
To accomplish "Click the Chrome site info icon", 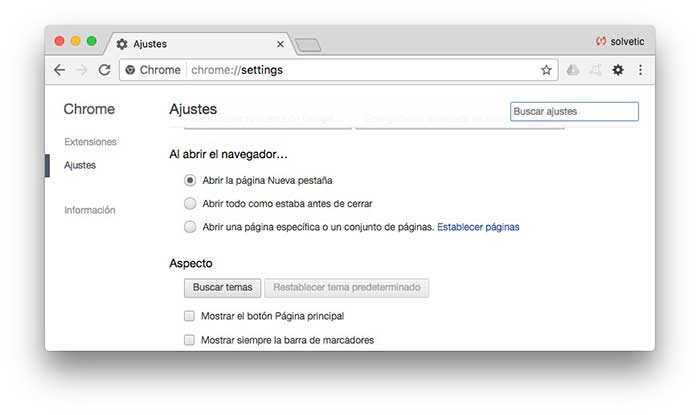I will tap(130, 70).
